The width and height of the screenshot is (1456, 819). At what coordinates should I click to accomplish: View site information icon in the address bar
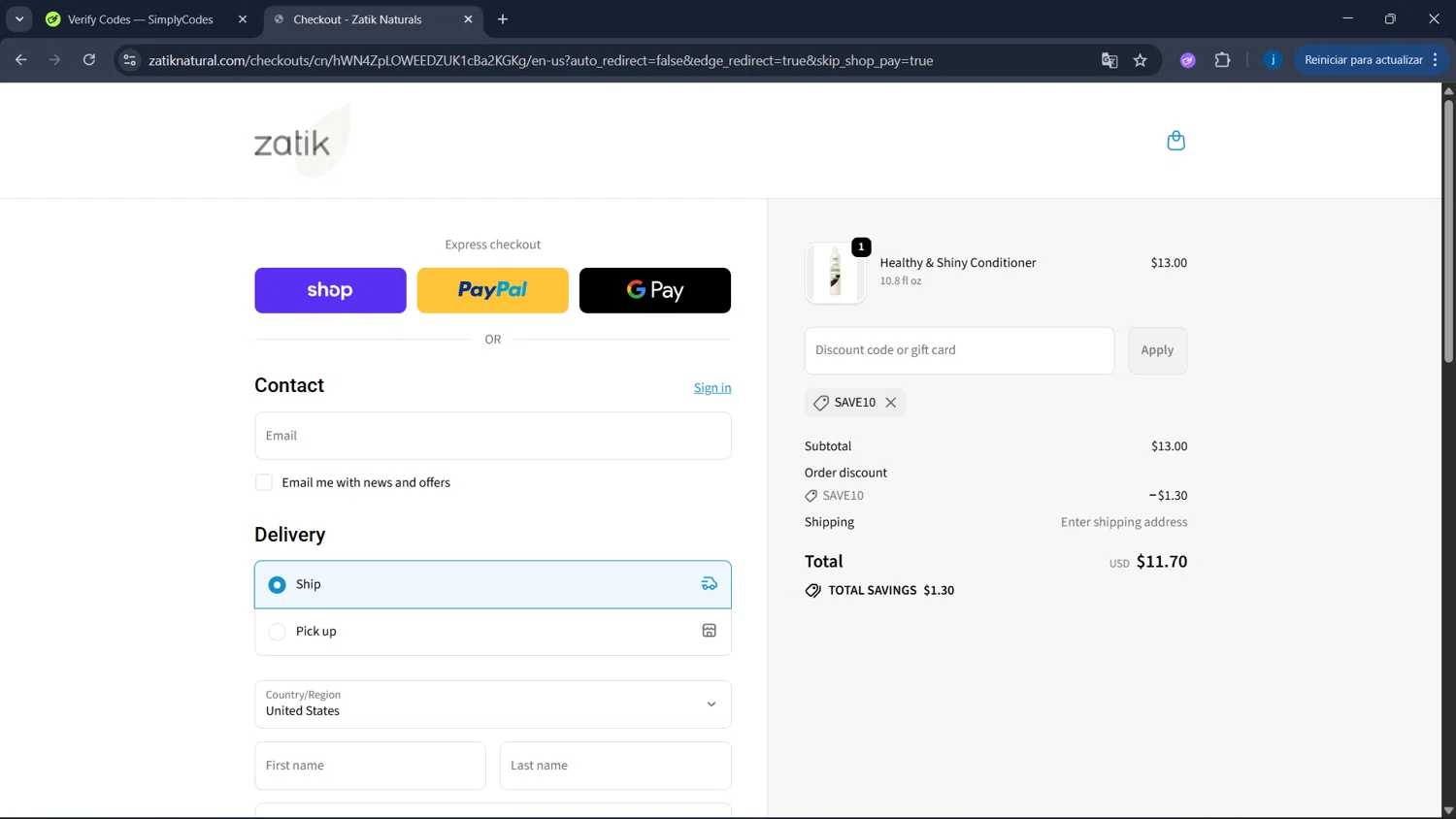pos(129,60)
